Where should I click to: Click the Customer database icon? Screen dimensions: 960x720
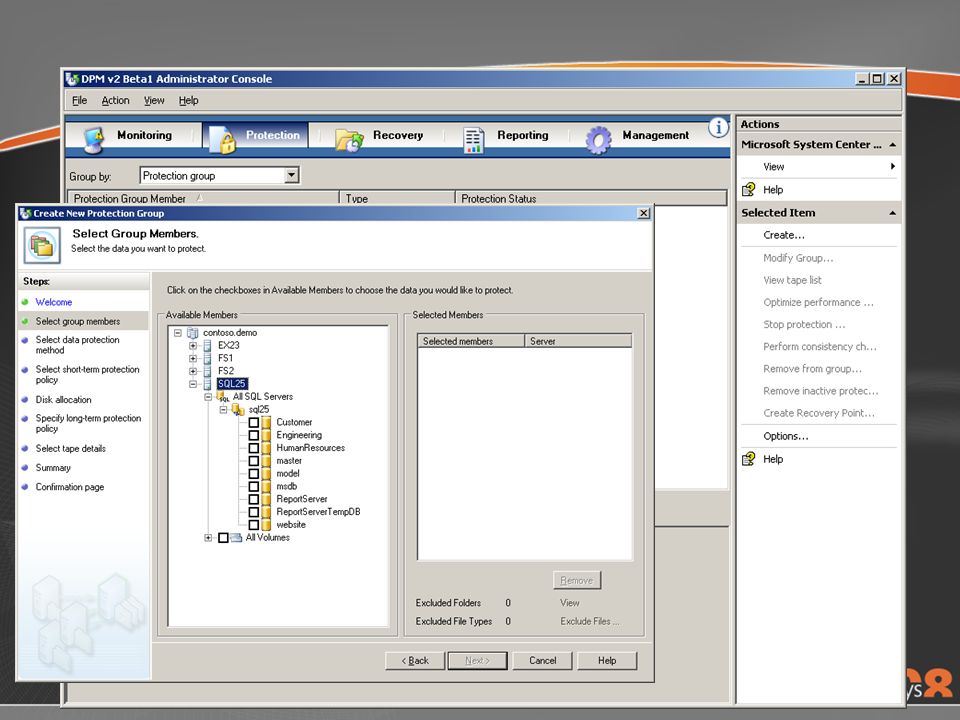(x=266, y=422)
